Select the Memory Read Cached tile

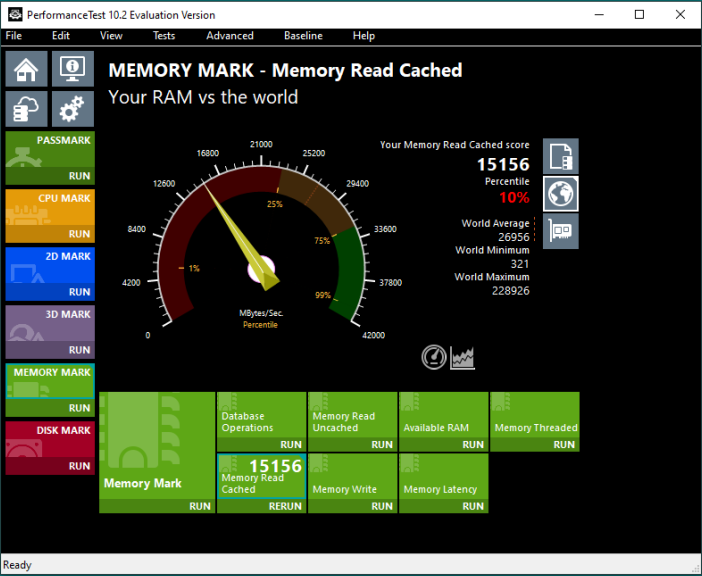tap(262, 476)
